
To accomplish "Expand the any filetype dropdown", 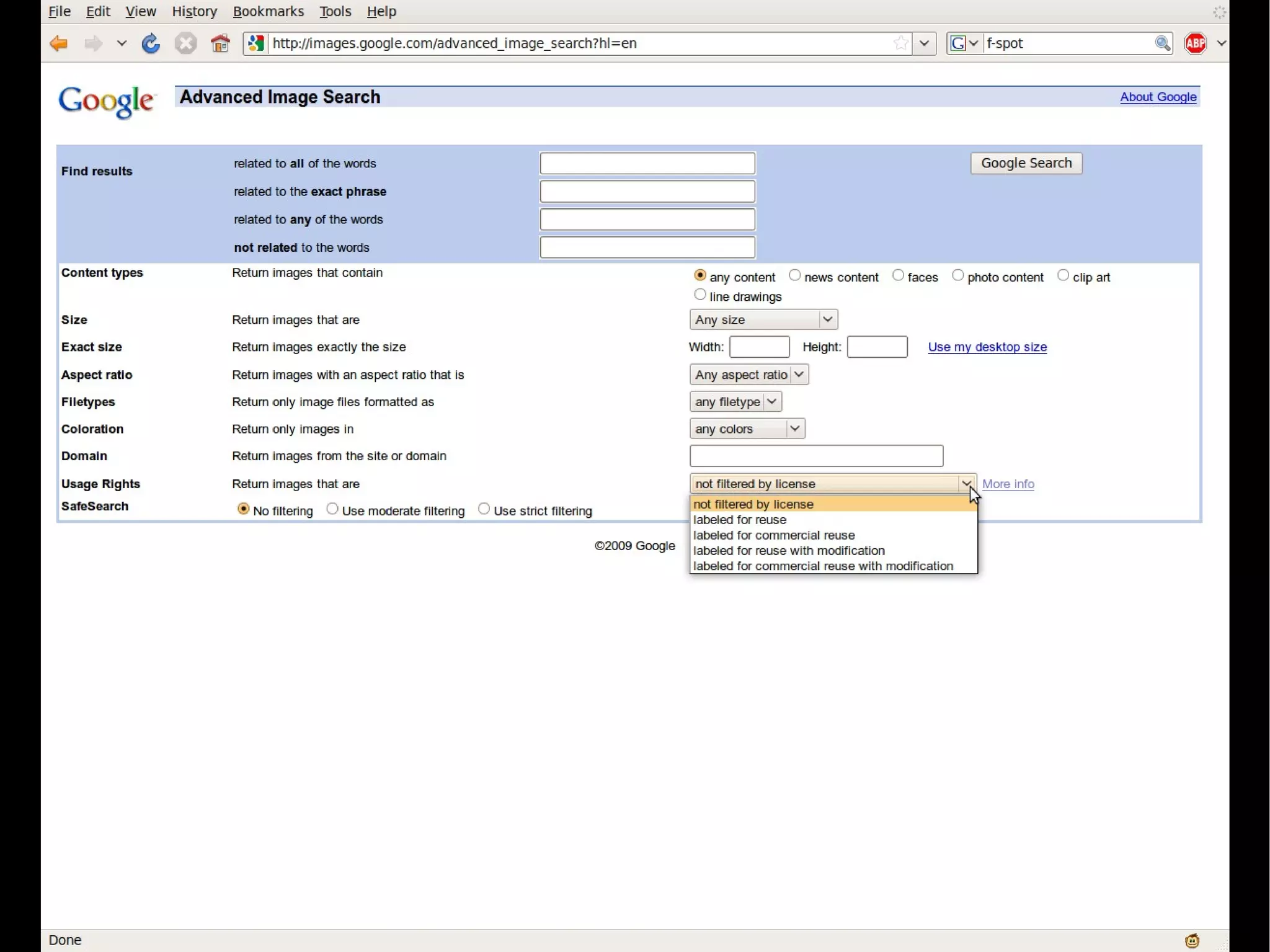I will coord(735,402).
